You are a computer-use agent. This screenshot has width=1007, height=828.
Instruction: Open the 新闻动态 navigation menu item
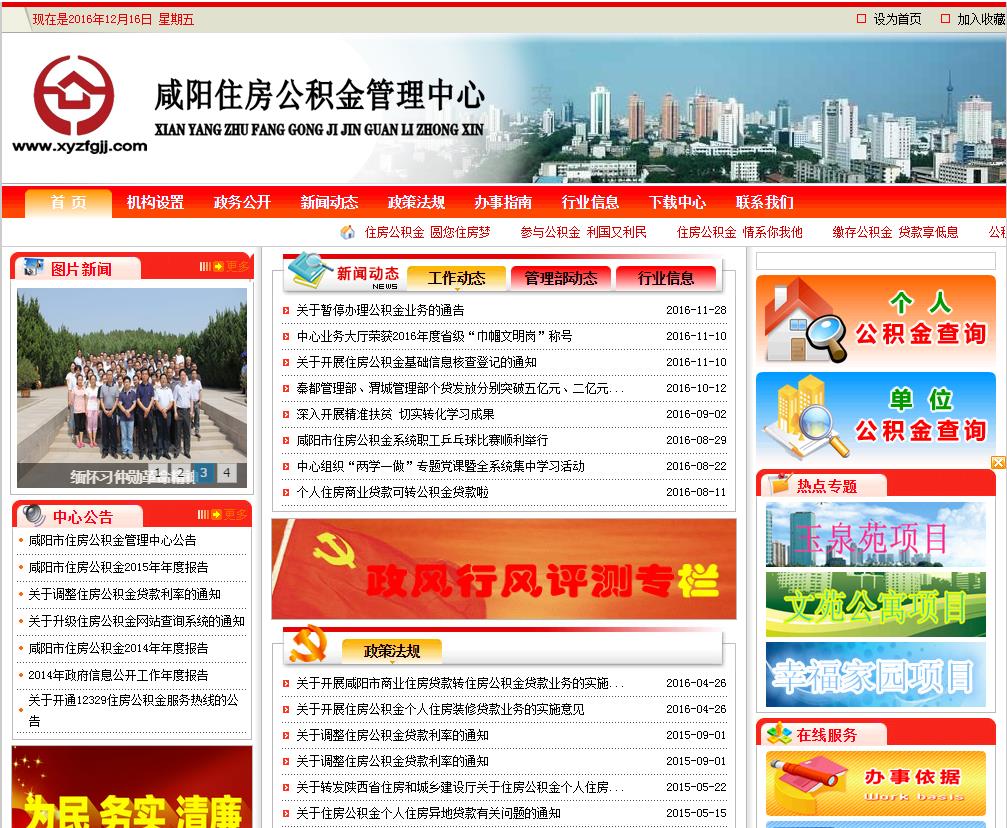[329, 202]
